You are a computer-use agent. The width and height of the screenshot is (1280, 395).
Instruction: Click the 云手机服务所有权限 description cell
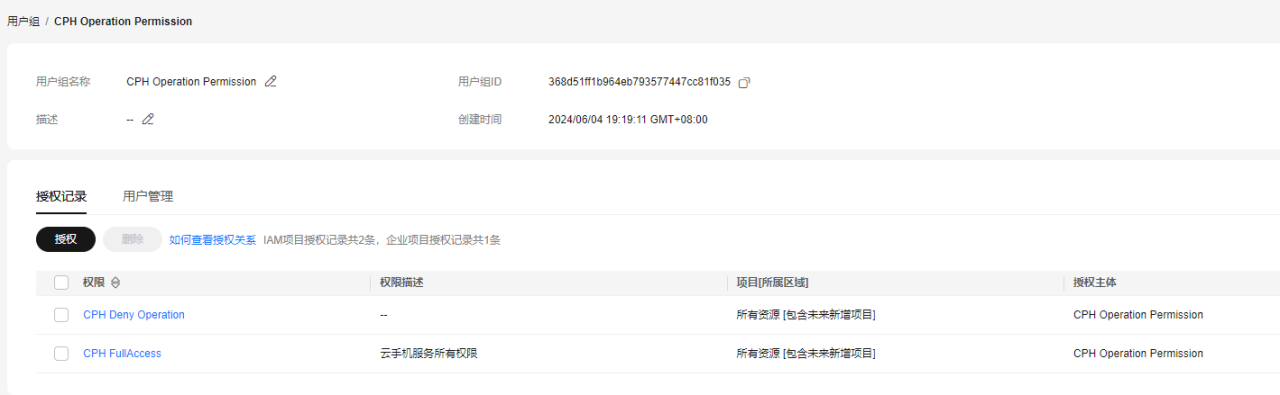pos(428,354)
